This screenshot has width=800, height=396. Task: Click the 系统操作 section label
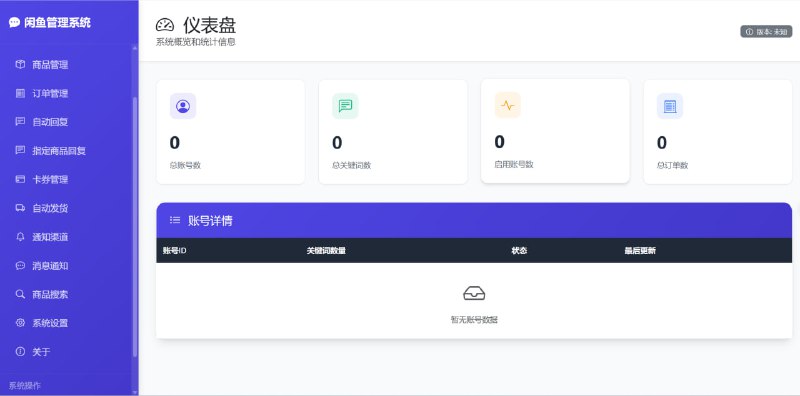[x=24, y=385]
